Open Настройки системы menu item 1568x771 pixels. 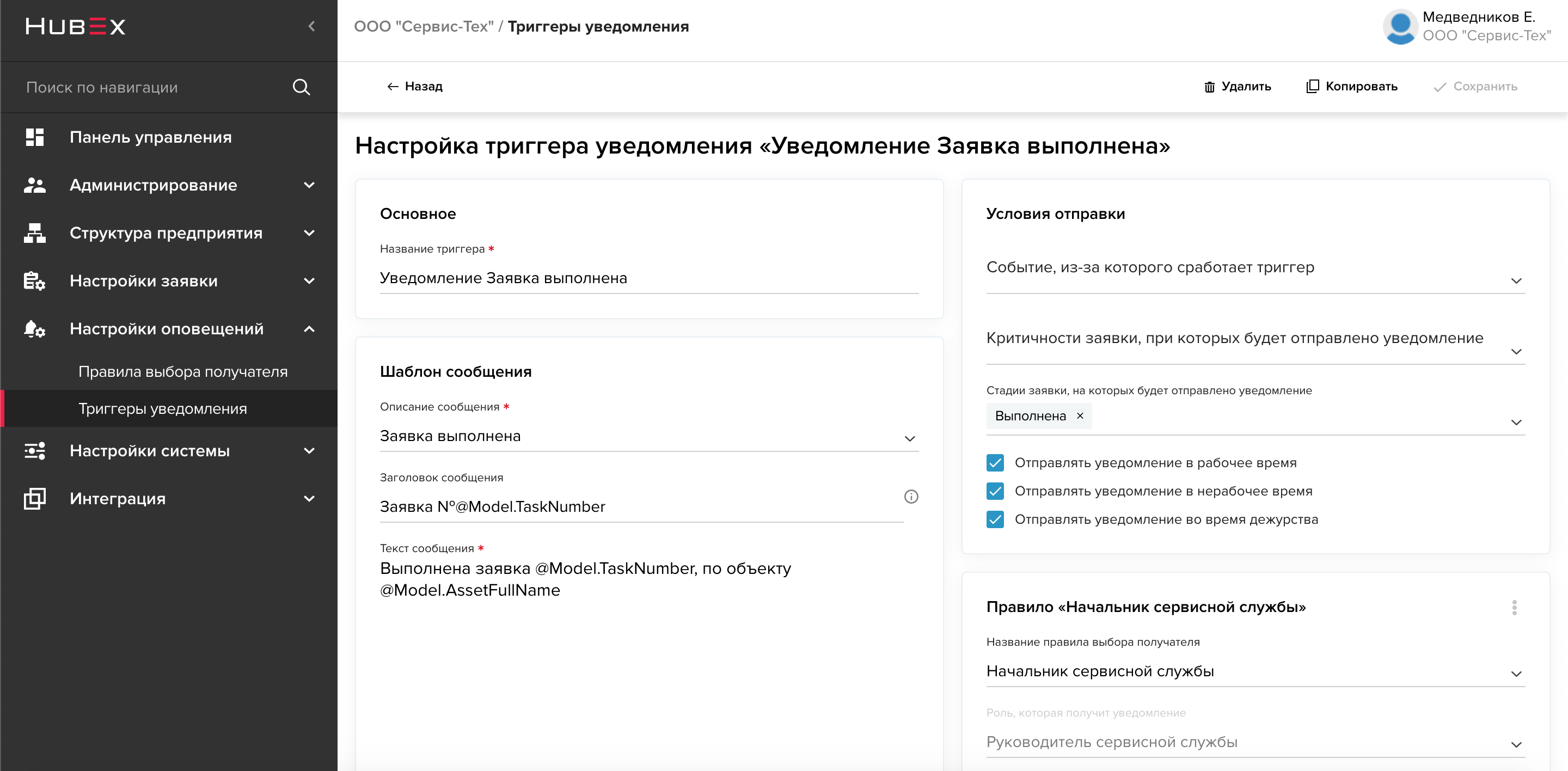[169, 450]
